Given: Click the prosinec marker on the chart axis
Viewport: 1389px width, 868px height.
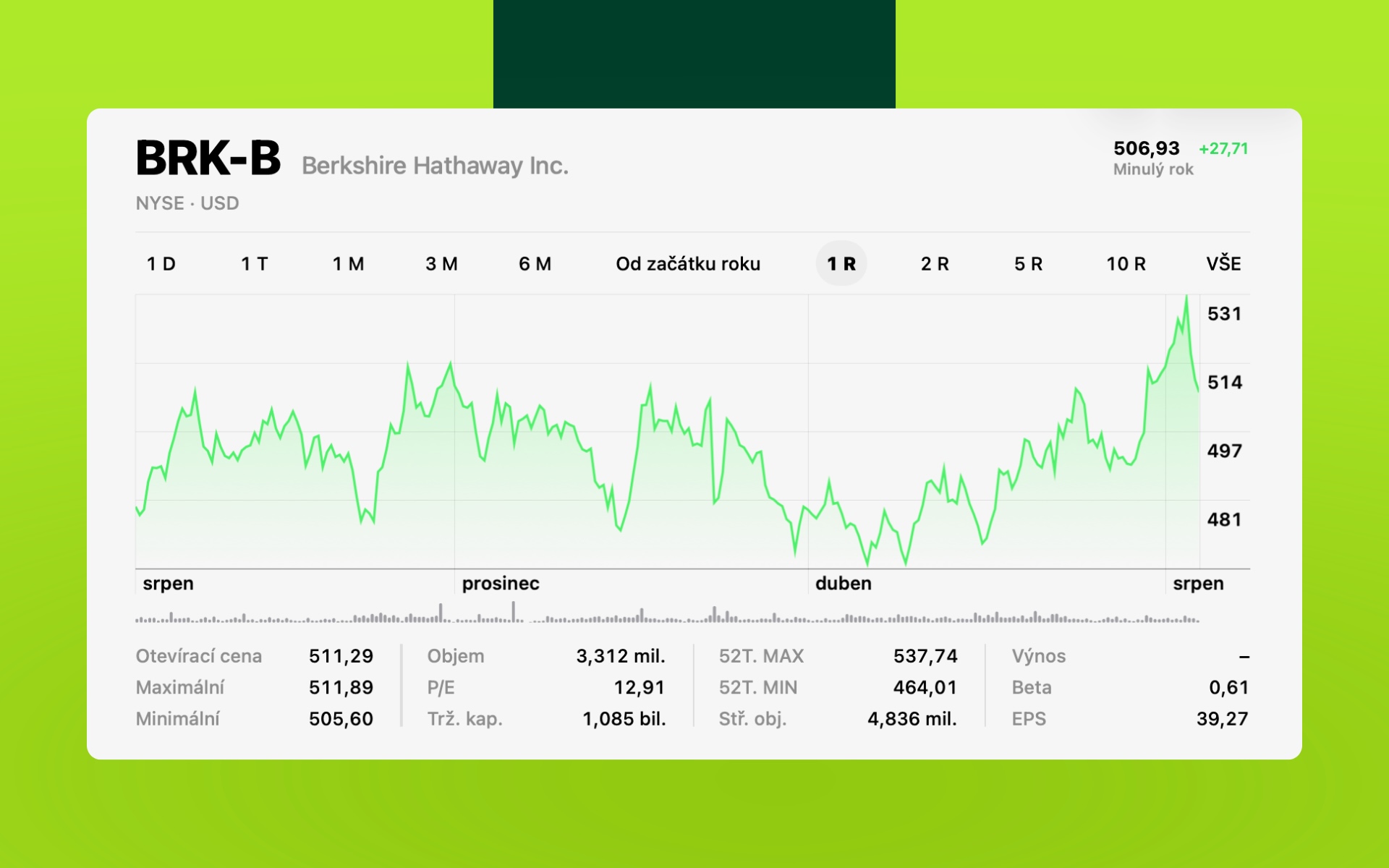Looking at the screenshot, I should click(x=501, y=584).
